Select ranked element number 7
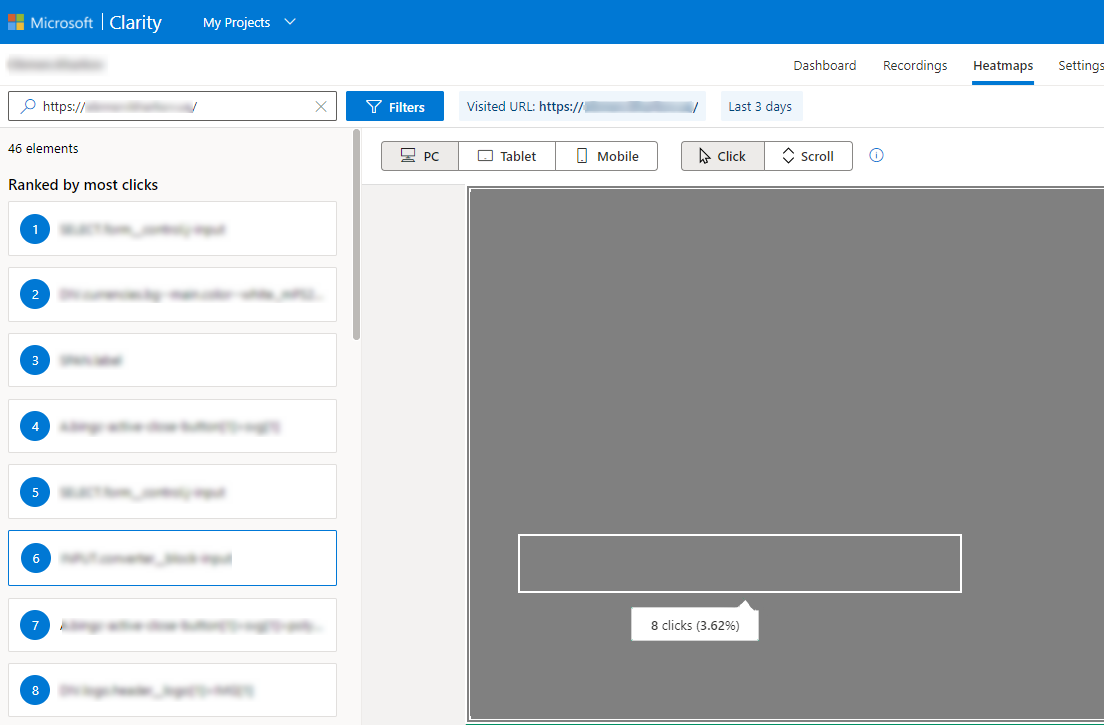Screen dimensions: 1104x725 (172, 625)
